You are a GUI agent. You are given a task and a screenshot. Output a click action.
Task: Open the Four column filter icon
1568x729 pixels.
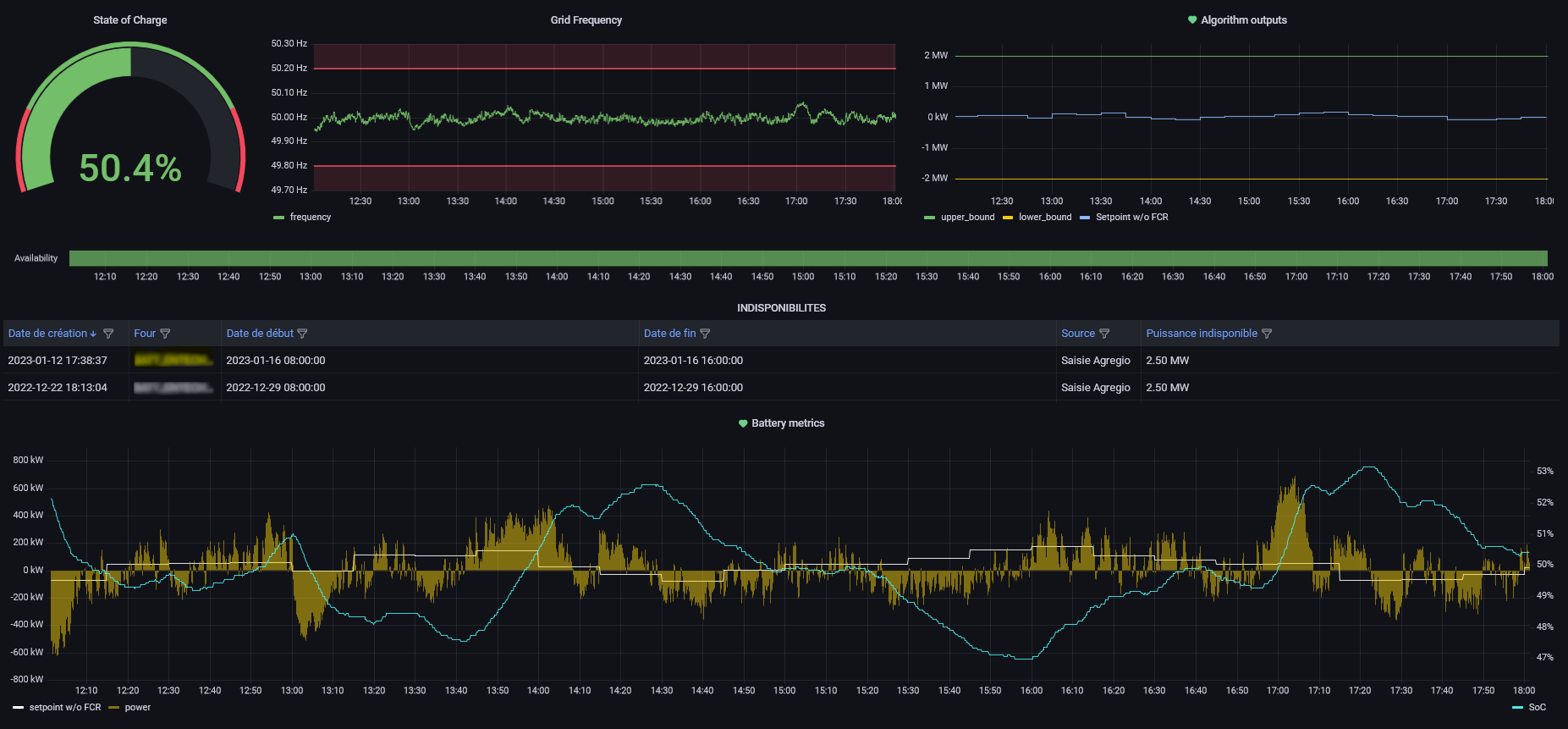pos(165,334)
